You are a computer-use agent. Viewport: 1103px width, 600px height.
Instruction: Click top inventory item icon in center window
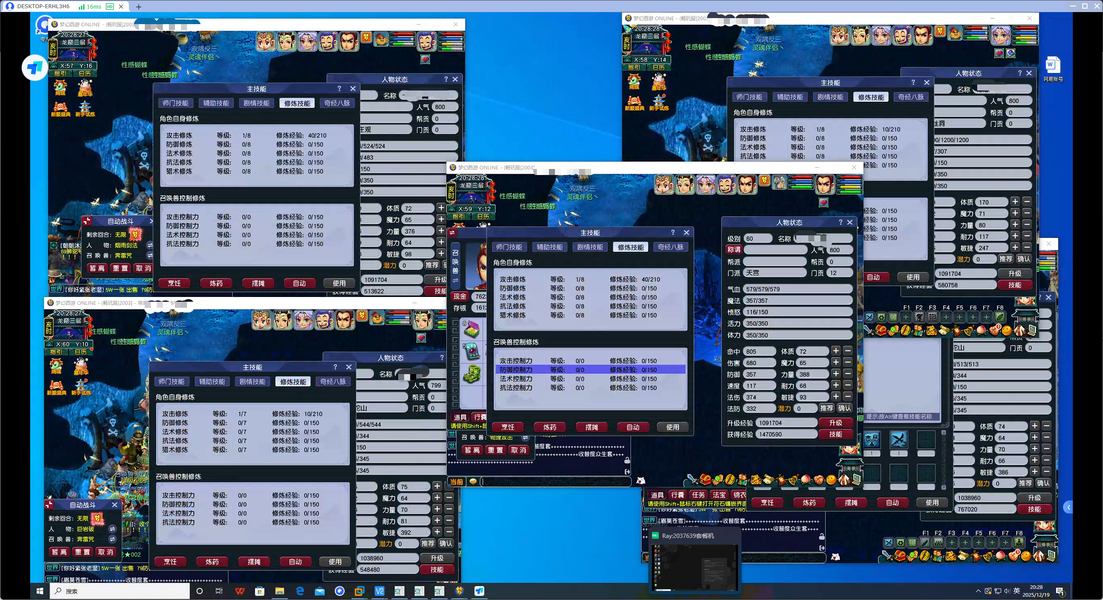(471, 329)
